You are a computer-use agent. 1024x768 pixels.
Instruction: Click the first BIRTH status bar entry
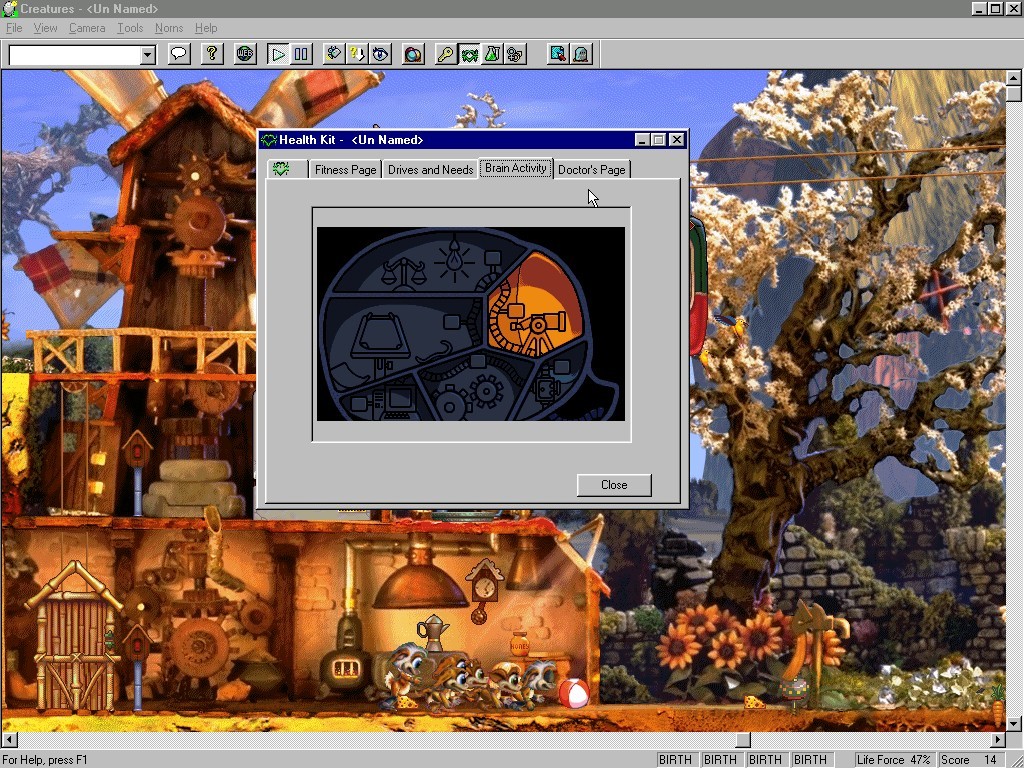pyautogui.click(x=675, y=760)
